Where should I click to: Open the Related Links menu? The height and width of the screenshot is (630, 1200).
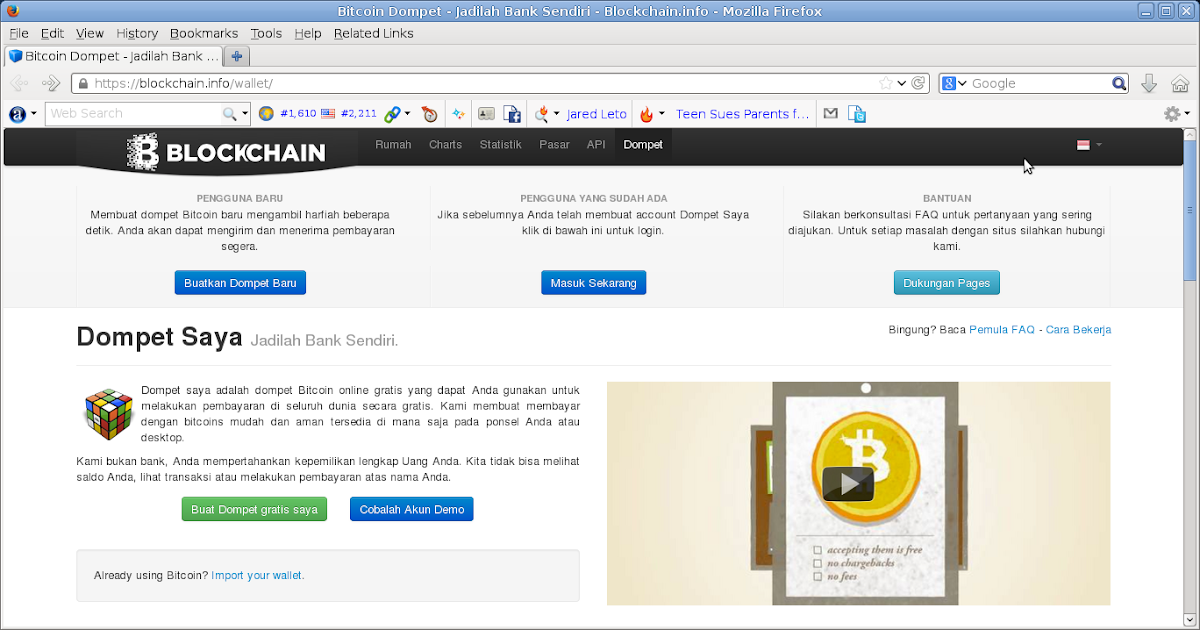[373, 33]
